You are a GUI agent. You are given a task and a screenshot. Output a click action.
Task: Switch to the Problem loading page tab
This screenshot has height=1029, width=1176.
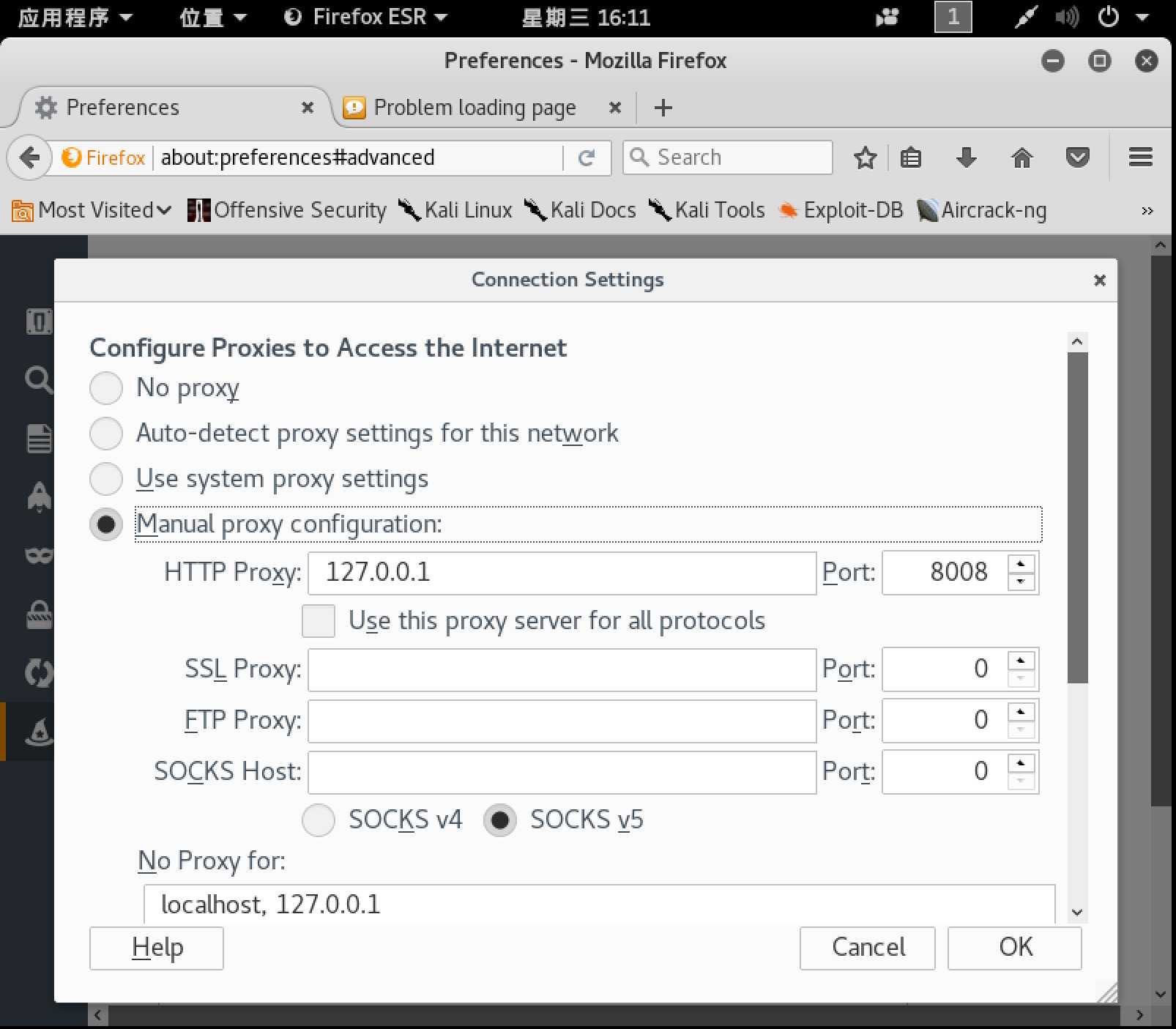tap(475, 108)
